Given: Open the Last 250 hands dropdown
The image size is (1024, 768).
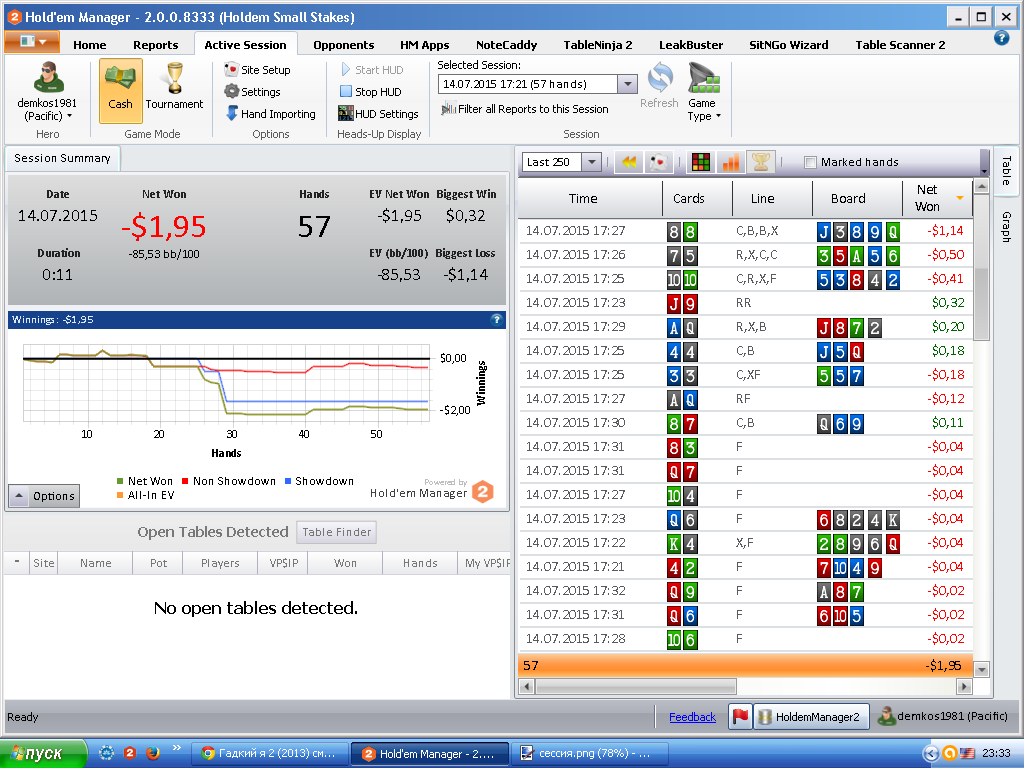Looking at the screenshot, I should pos(591,162).
